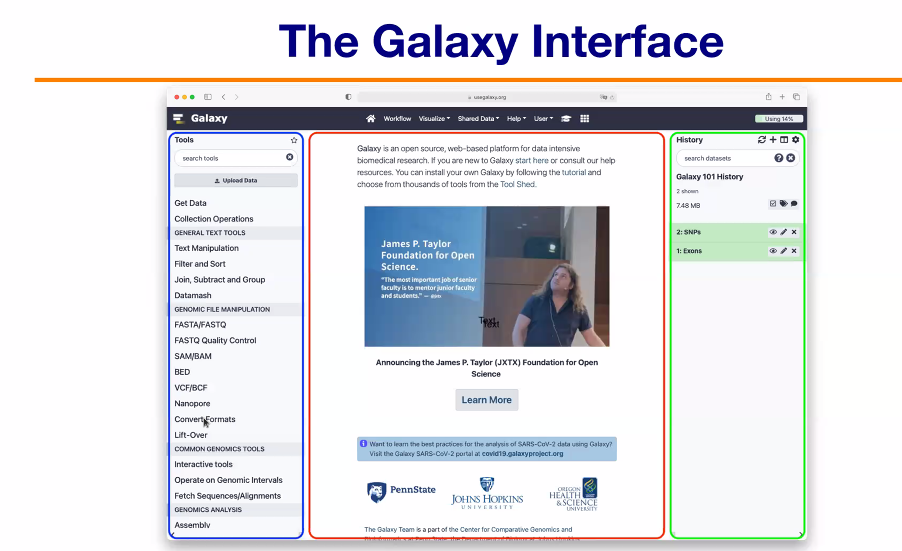
Task: Clear the dataset search with X icon
Action: 791,158
